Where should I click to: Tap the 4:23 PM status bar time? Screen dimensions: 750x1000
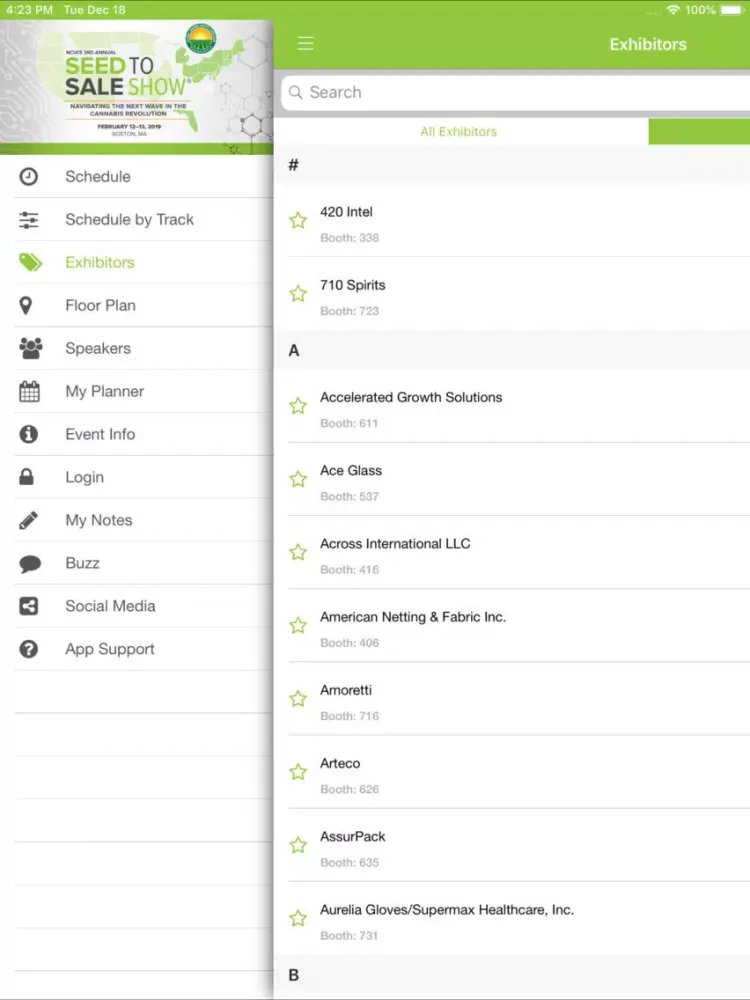click(29, 10)
